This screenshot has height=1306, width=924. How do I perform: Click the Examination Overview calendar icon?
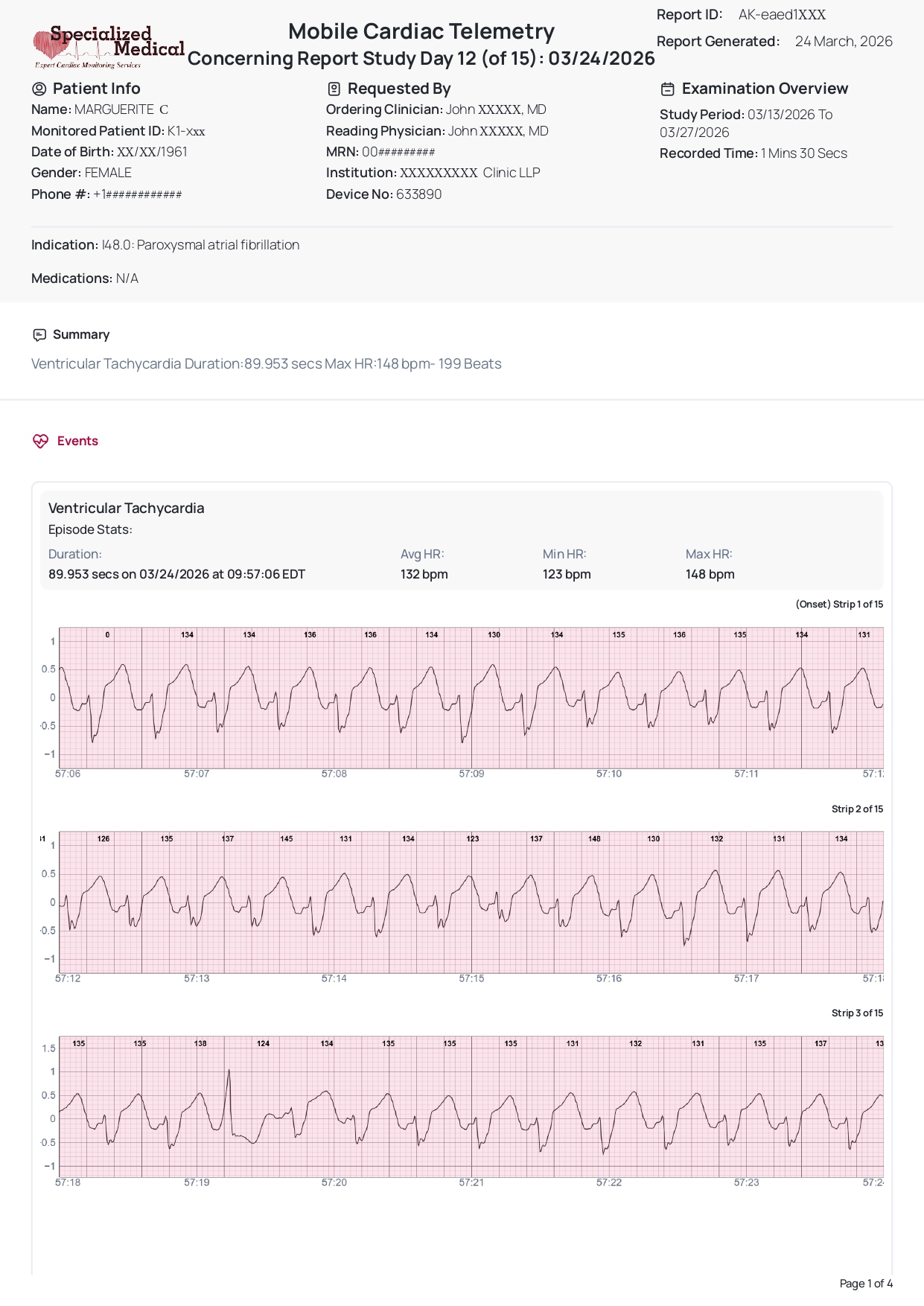point(668,89)
